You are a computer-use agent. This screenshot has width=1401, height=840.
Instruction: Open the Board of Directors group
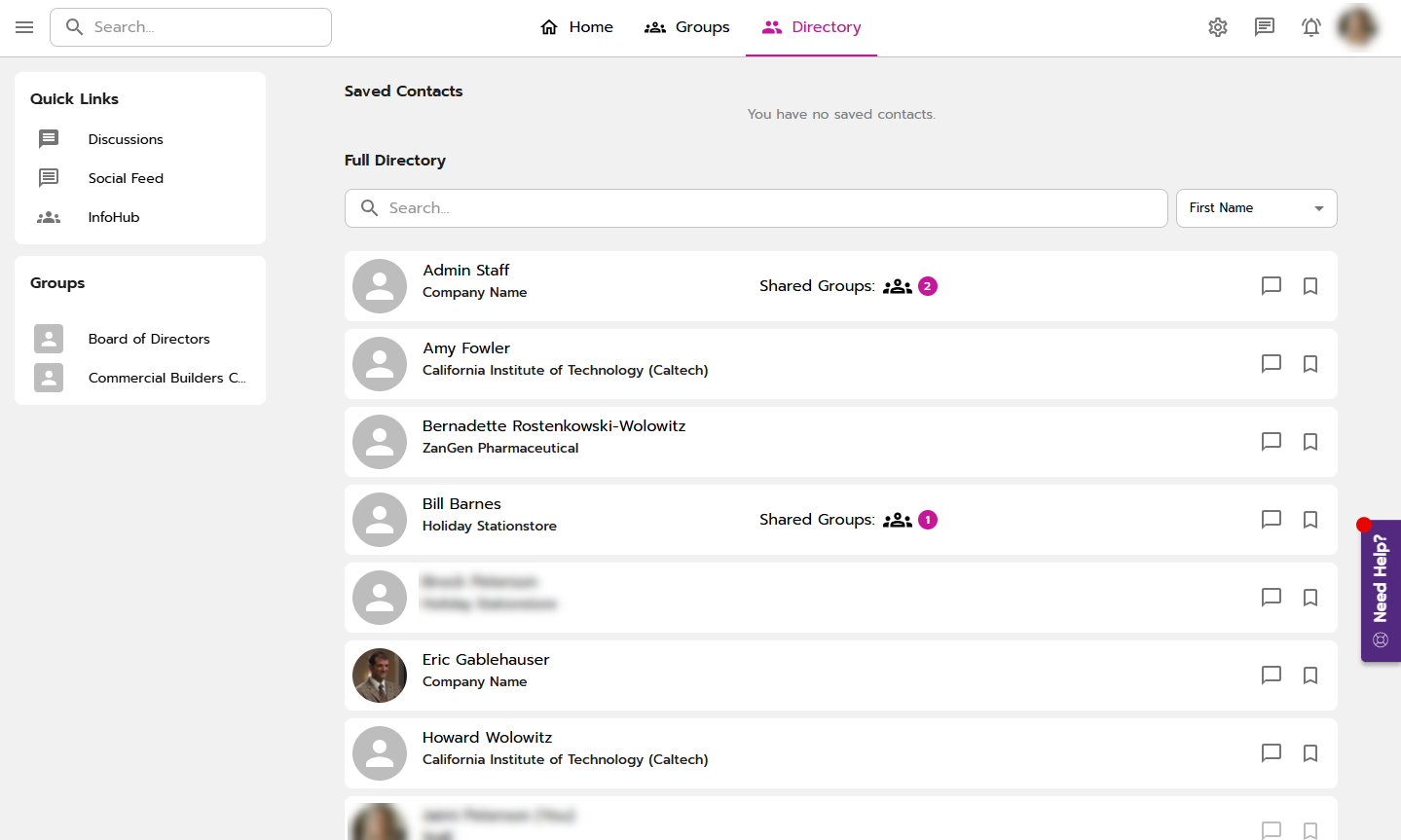click(149, 339)
